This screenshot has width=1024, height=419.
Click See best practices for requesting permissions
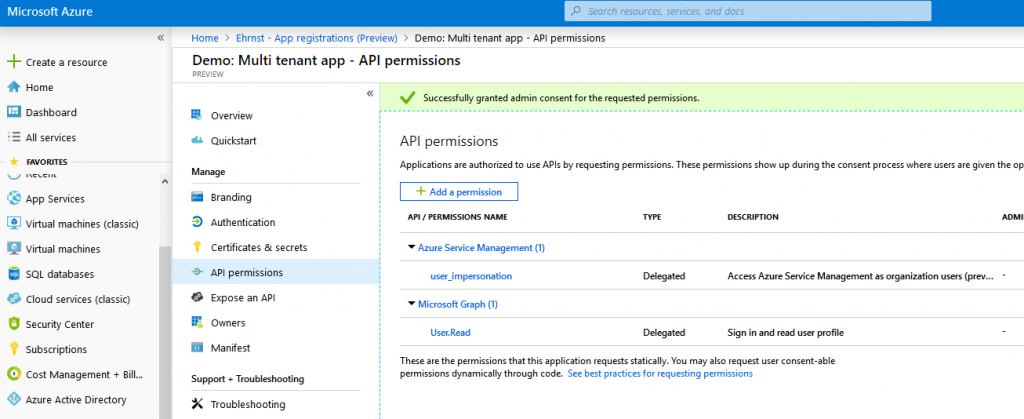tap(660, 373)
